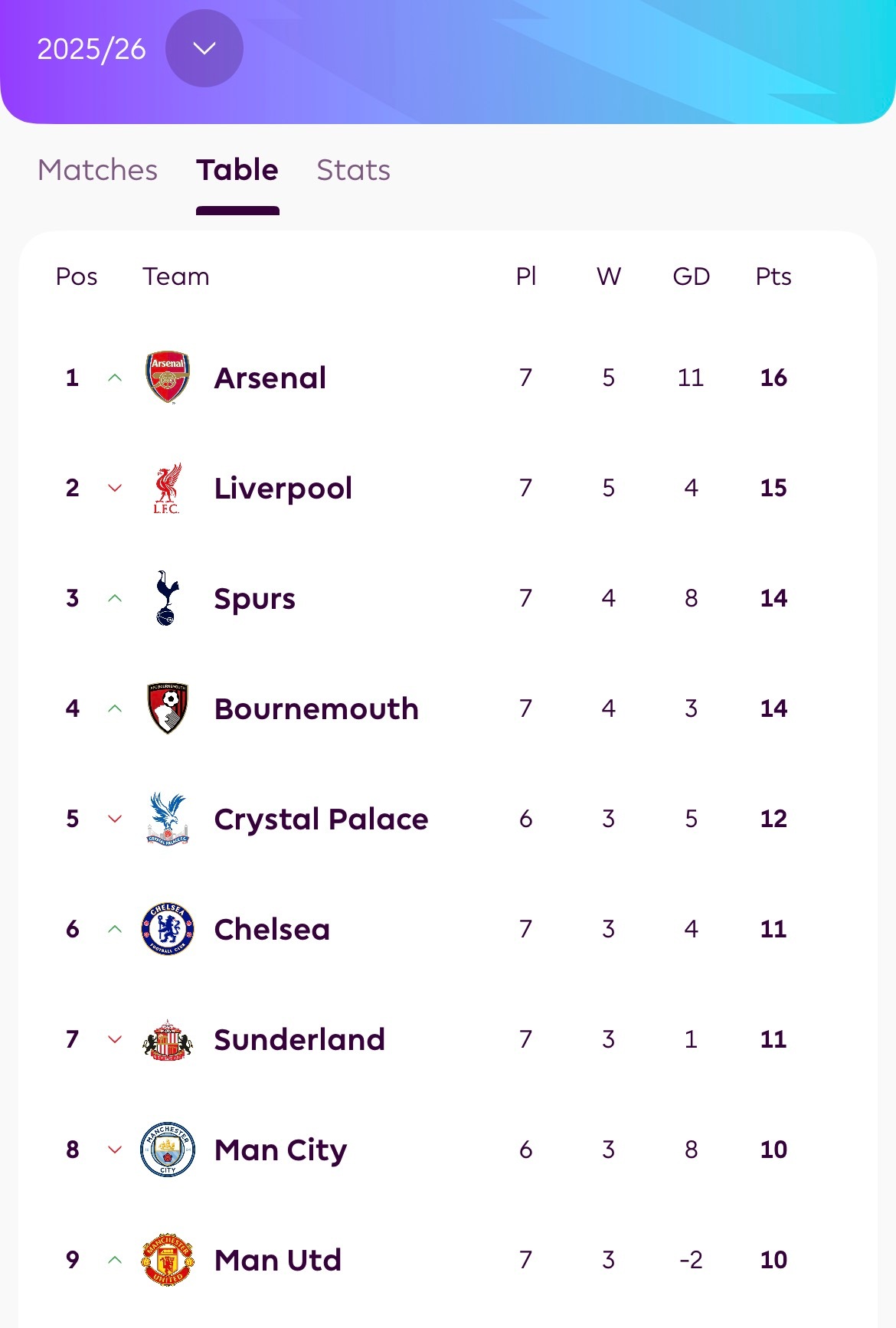Viewport: 896px width, 1328px height.
Task: Open the season selector chevron dropdown
Action: (204, 49)
